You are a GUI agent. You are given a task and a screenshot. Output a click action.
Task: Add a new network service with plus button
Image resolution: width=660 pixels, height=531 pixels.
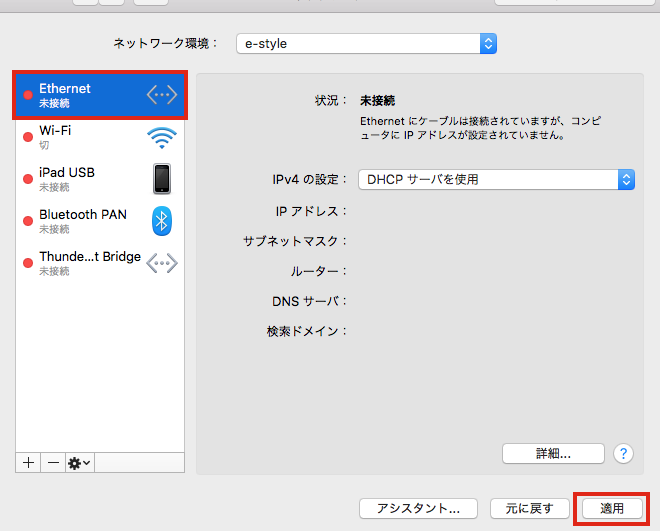point(28,463)
